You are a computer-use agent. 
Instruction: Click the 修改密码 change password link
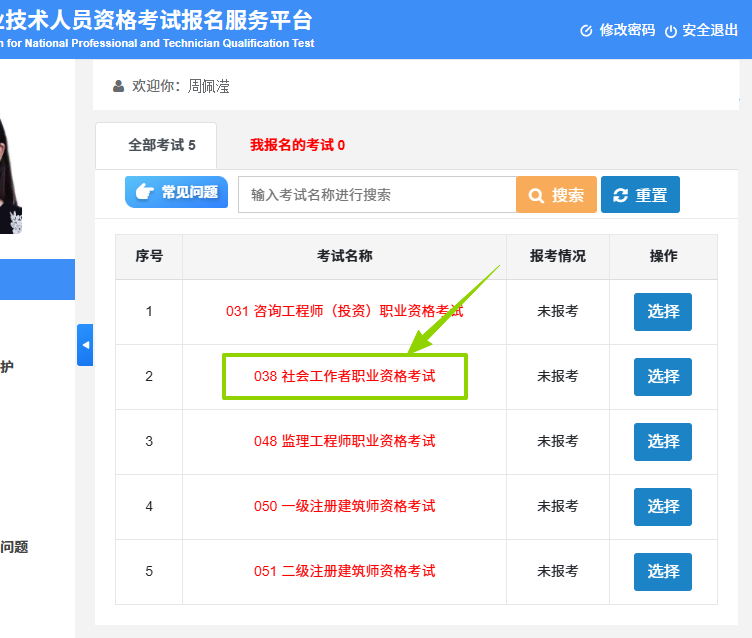618,30
